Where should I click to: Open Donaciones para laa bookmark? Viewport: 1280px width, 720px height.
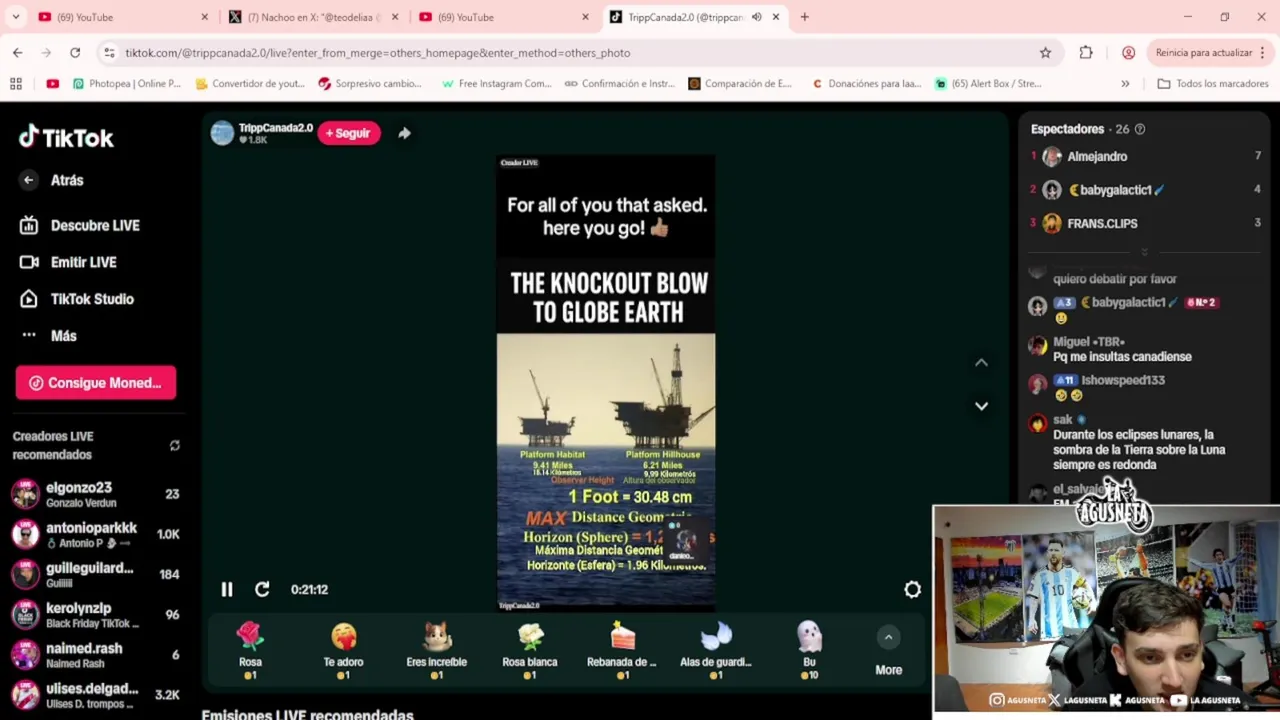point(867,83)
